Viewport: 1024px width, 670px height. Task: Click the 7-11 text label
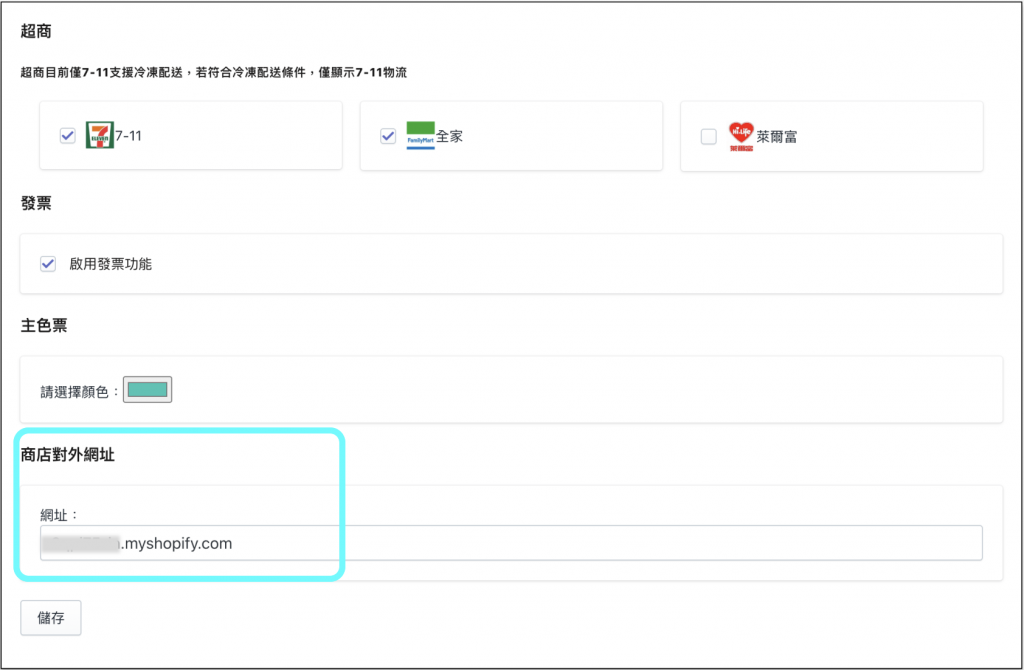(128, 136)
